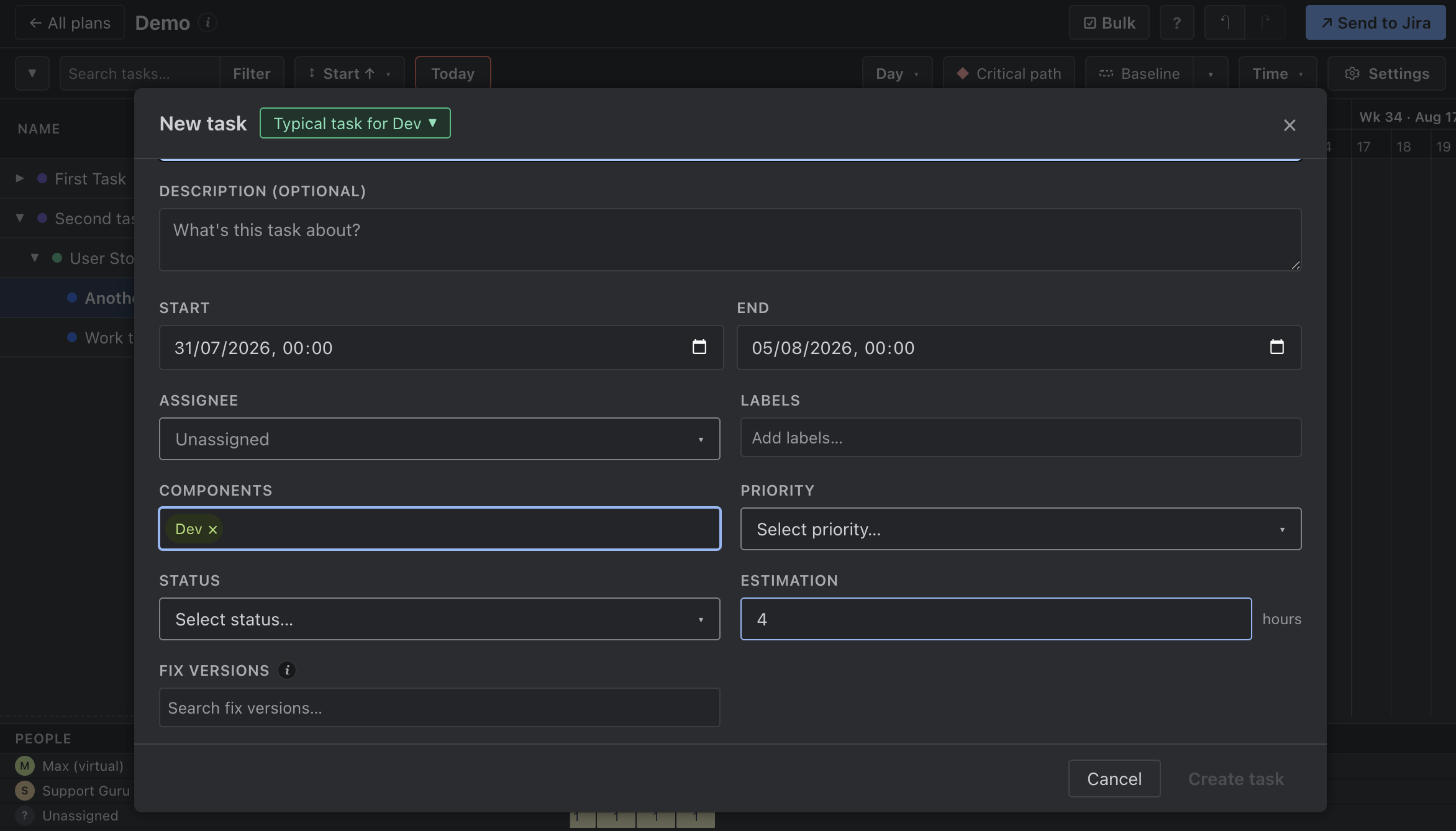Open the End date calendar picker icon
Screen dimensions: 1456x831
pos(1277,347)
